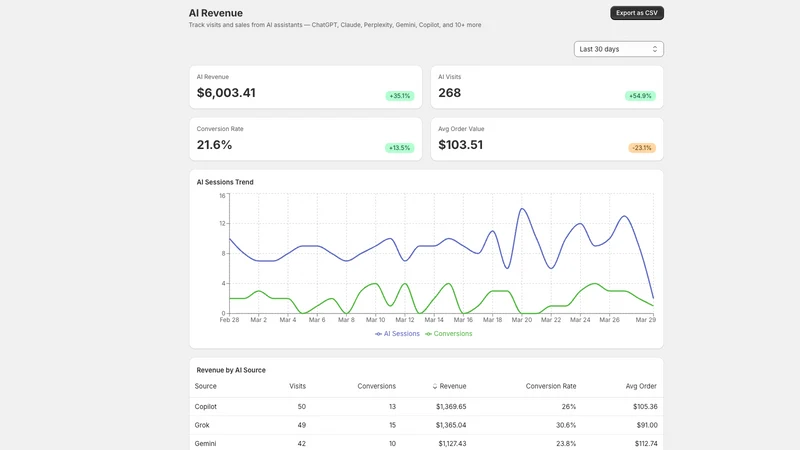The height and width of the screenshot is (450, 800).
Task: Click the AI Revenue +35.1% badge
Action: point(399,96)
